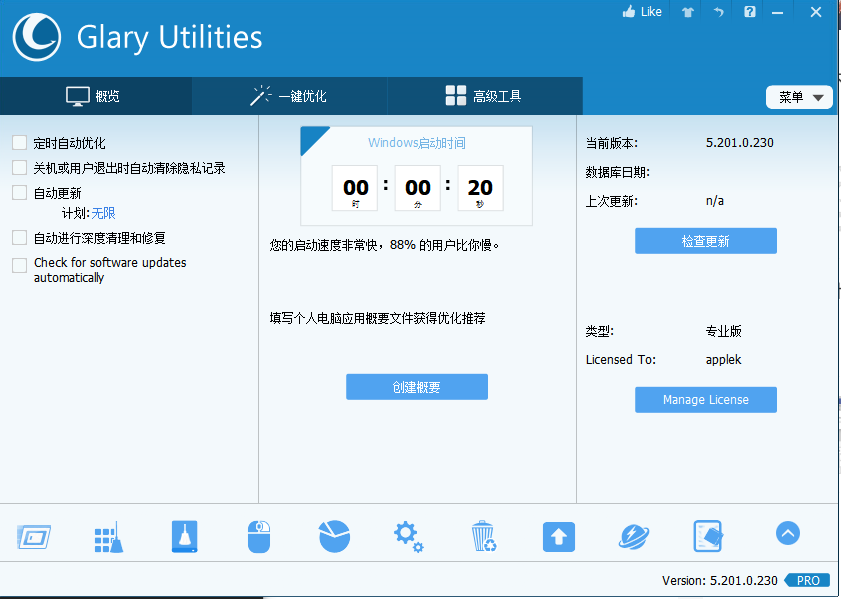The height and width of the screenshot is (599, 841).
Task: Open process manager gears icon
Action: coord(408,536)
